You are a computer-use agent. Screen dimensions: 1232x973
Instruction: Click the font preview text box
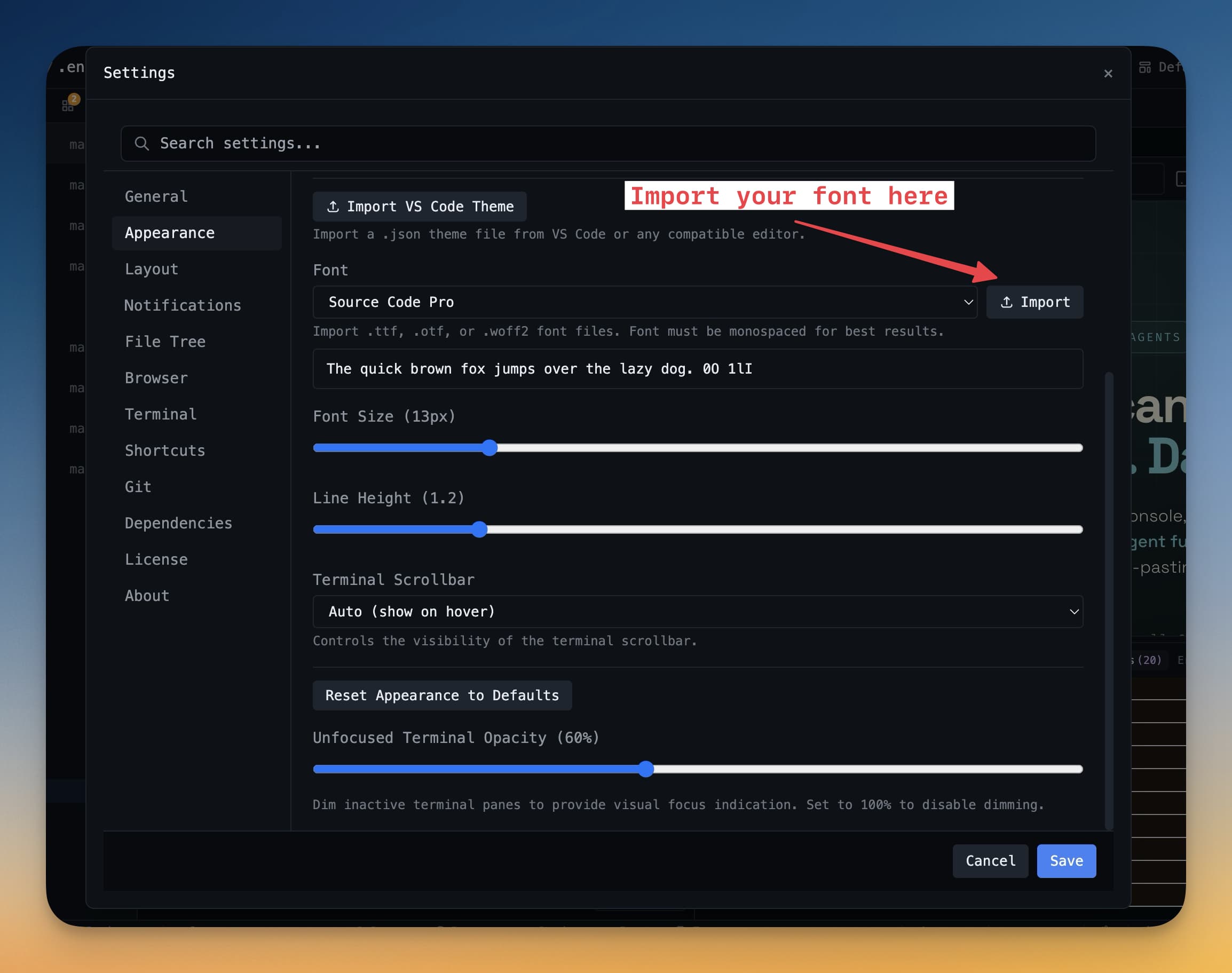pyautogui.click(x=698, y=369)
